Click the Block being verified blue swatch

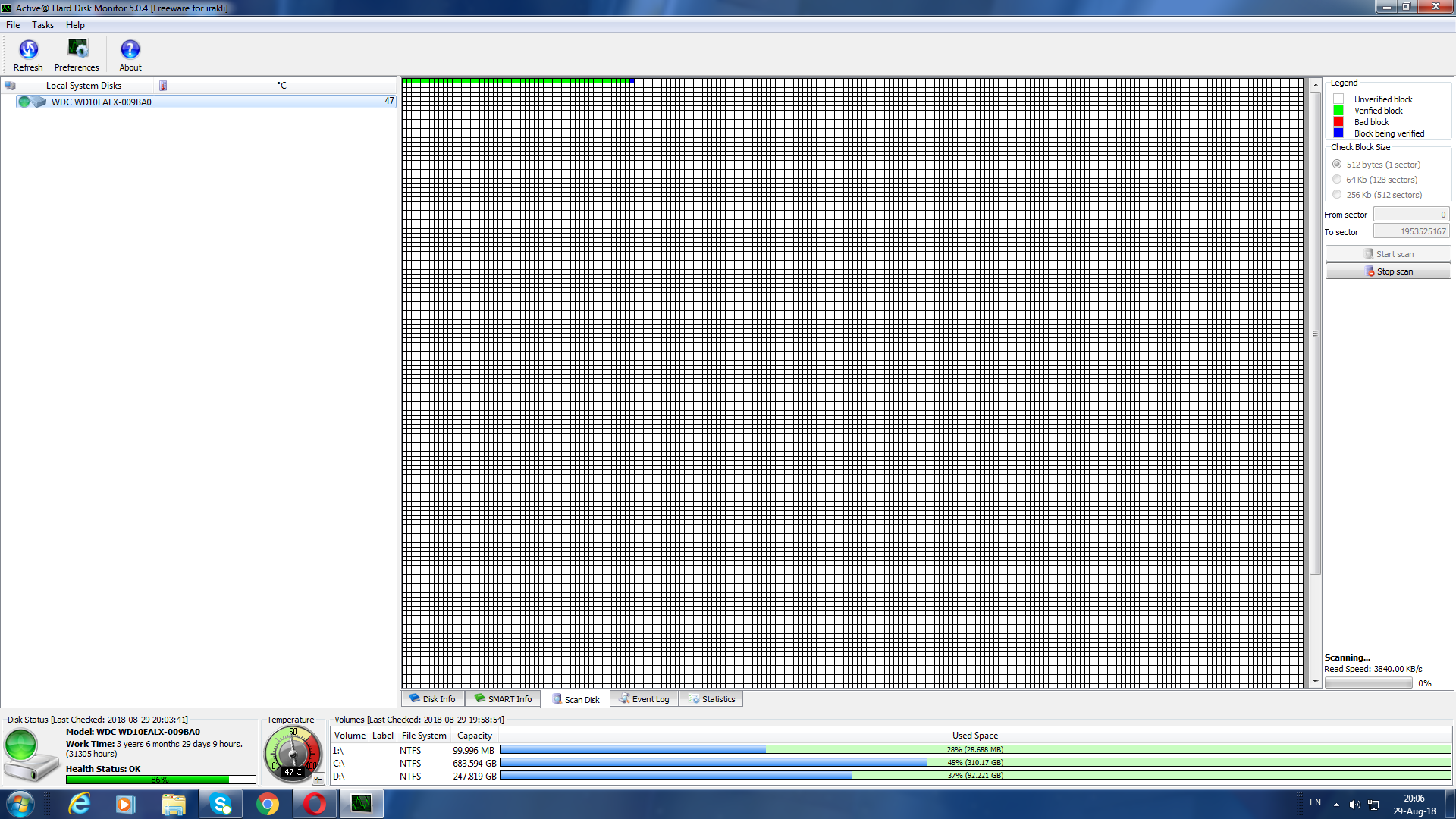(x=1338, y=133)
